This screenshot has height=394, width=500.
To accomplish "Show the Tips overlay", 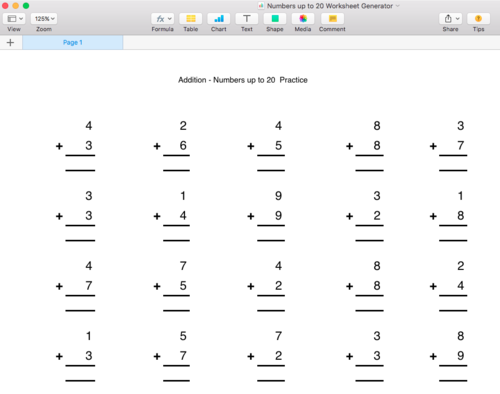I will click(x=478, y=19).
